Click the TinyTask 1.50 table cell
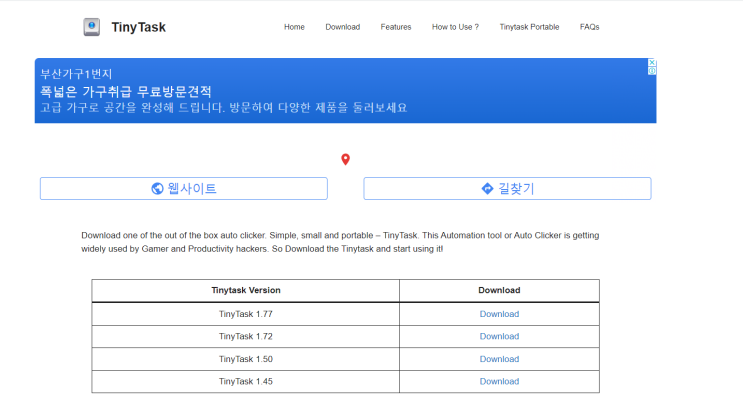The height and width of the screenshot is (418, 743). (245, 359)
